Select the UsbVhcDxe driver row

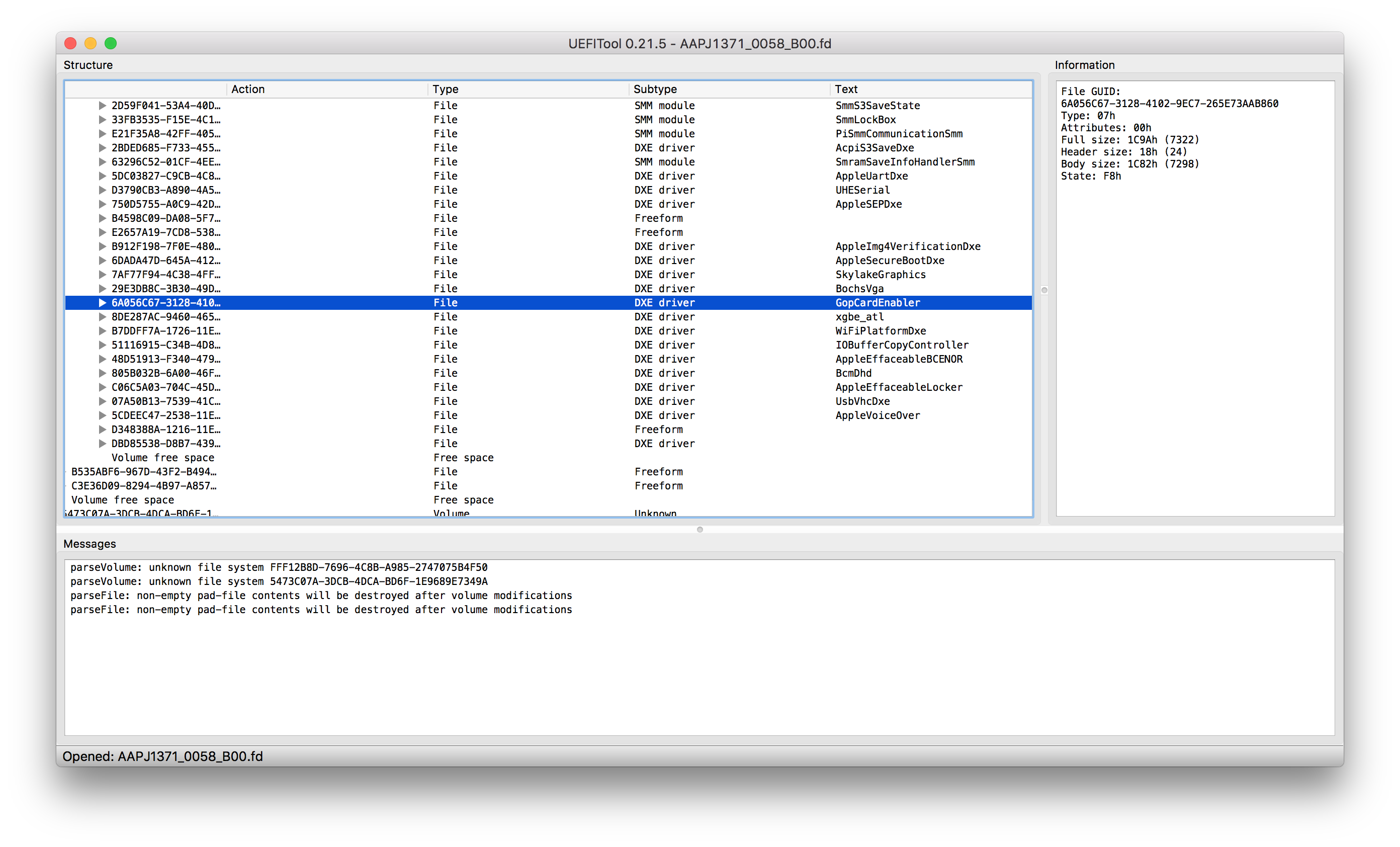[862, 401]
